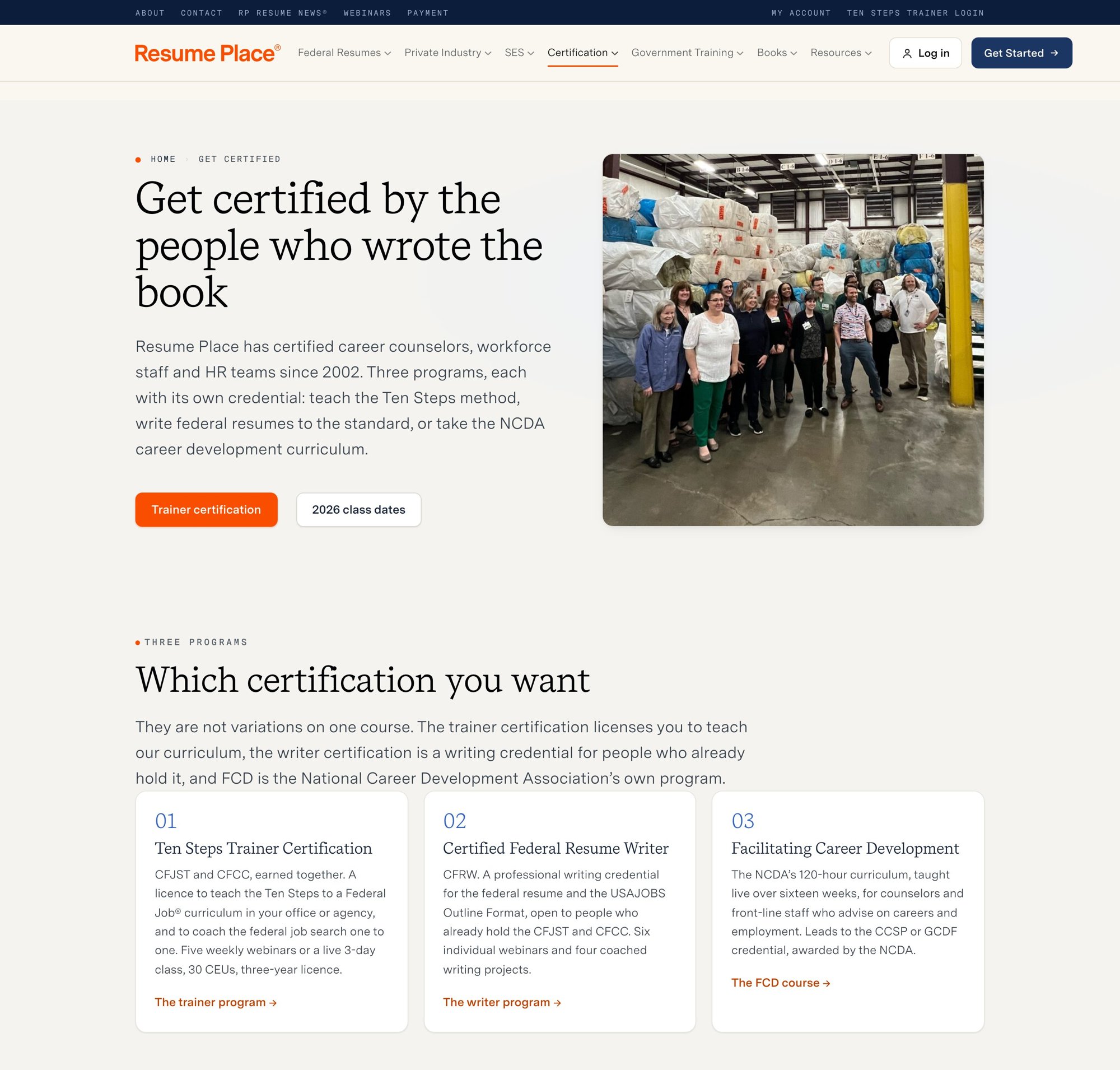Image resolution: width=1120 pixels, height=1070 pixels.
Task: Open the Contact page link
Action: pos(201,12)
